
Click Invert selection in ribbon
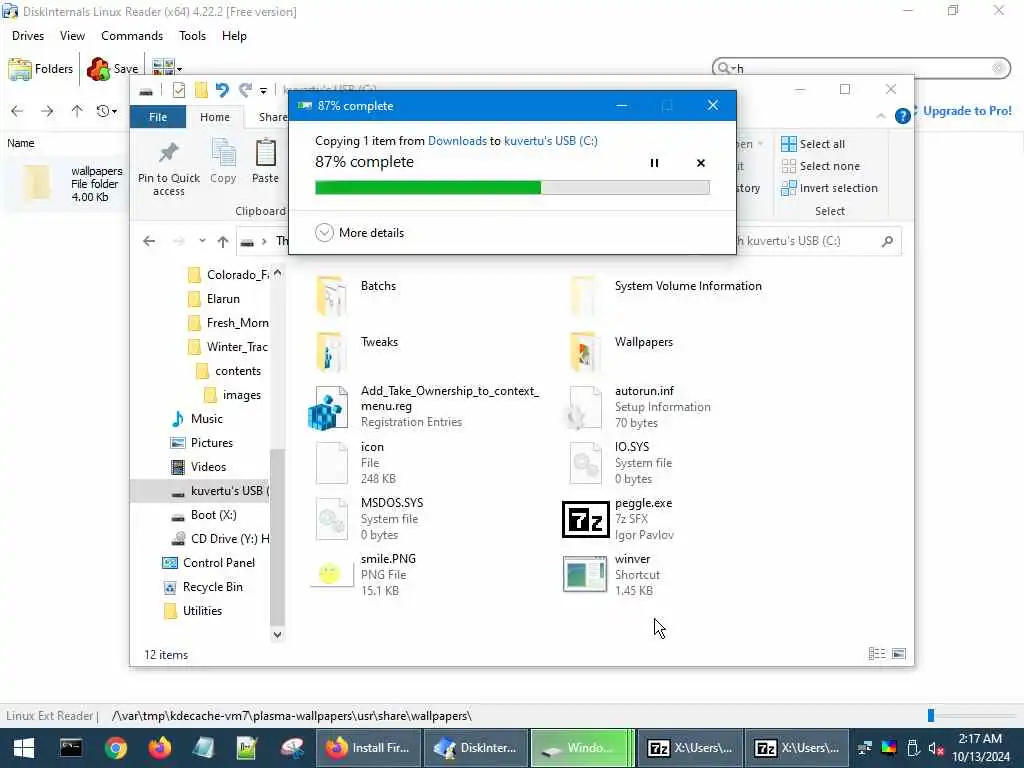tap(829, 188)
